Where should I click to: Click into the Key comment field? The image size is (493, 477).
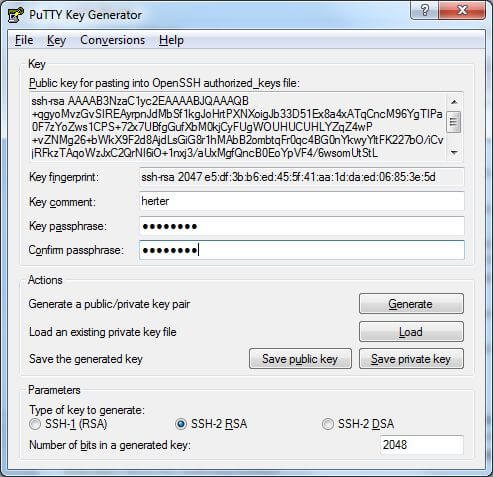(302, 201)
